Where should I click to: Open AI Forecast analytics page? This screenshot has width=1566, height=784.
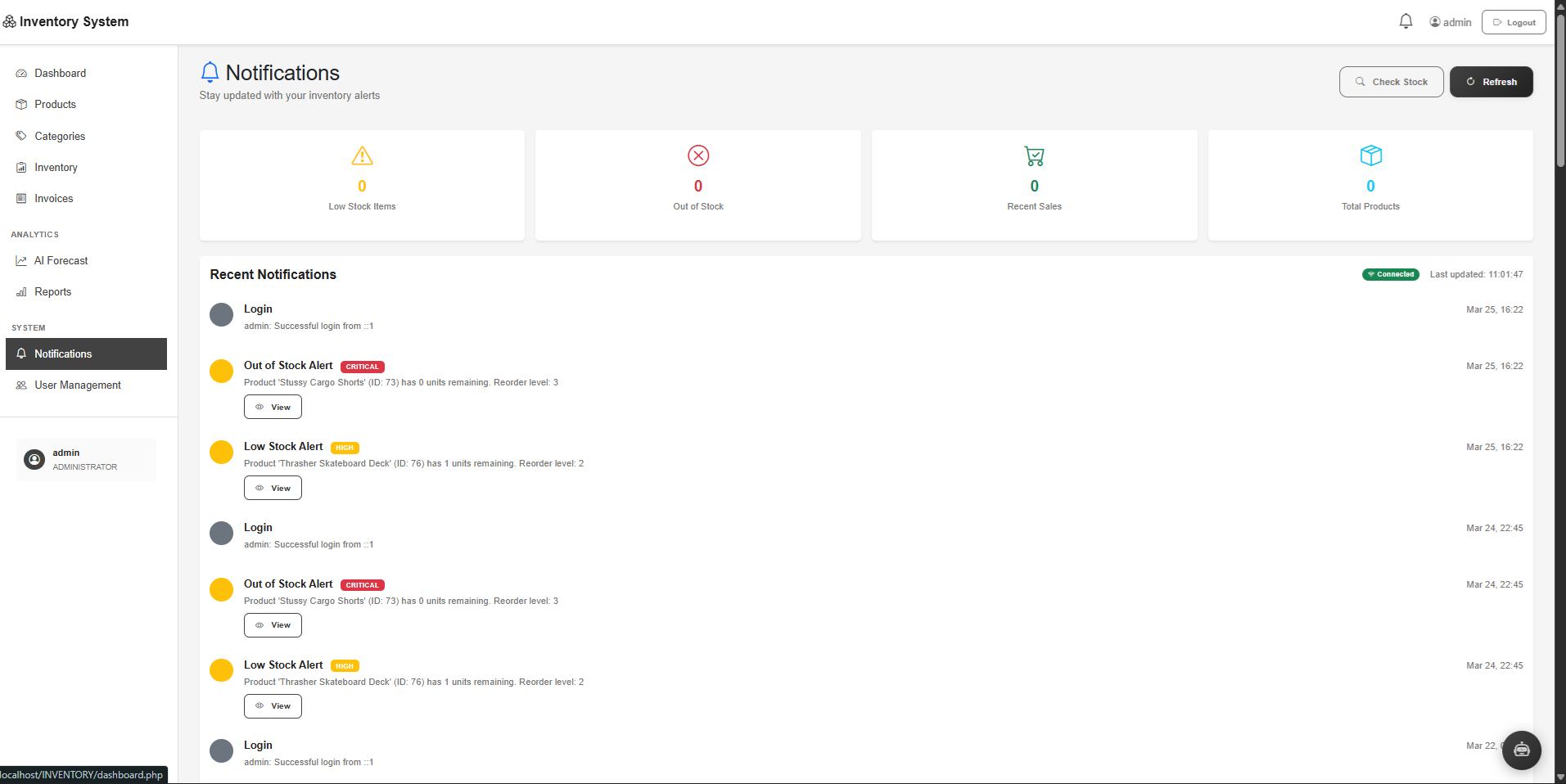61,261
